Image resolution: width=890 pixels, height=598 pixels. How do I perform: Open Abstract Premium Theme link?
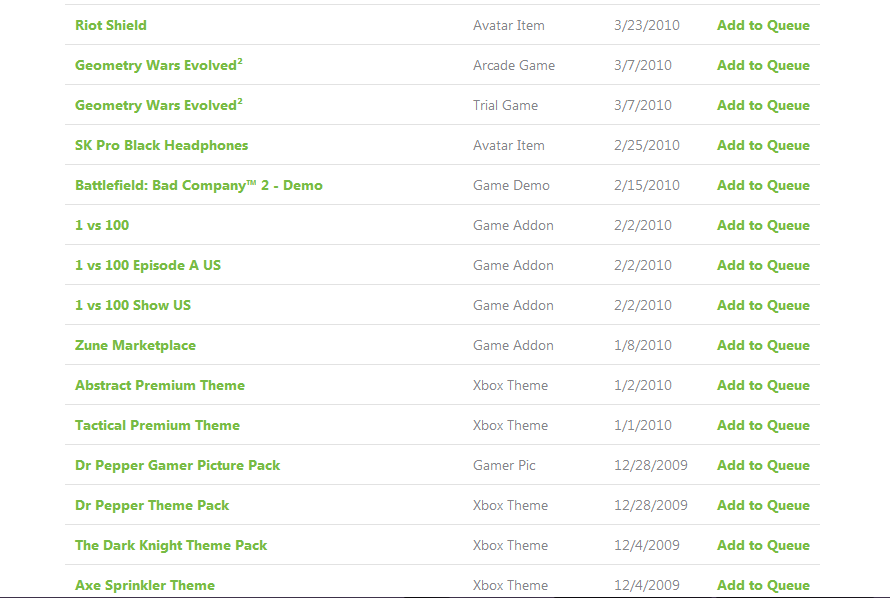tap(159, 385)
